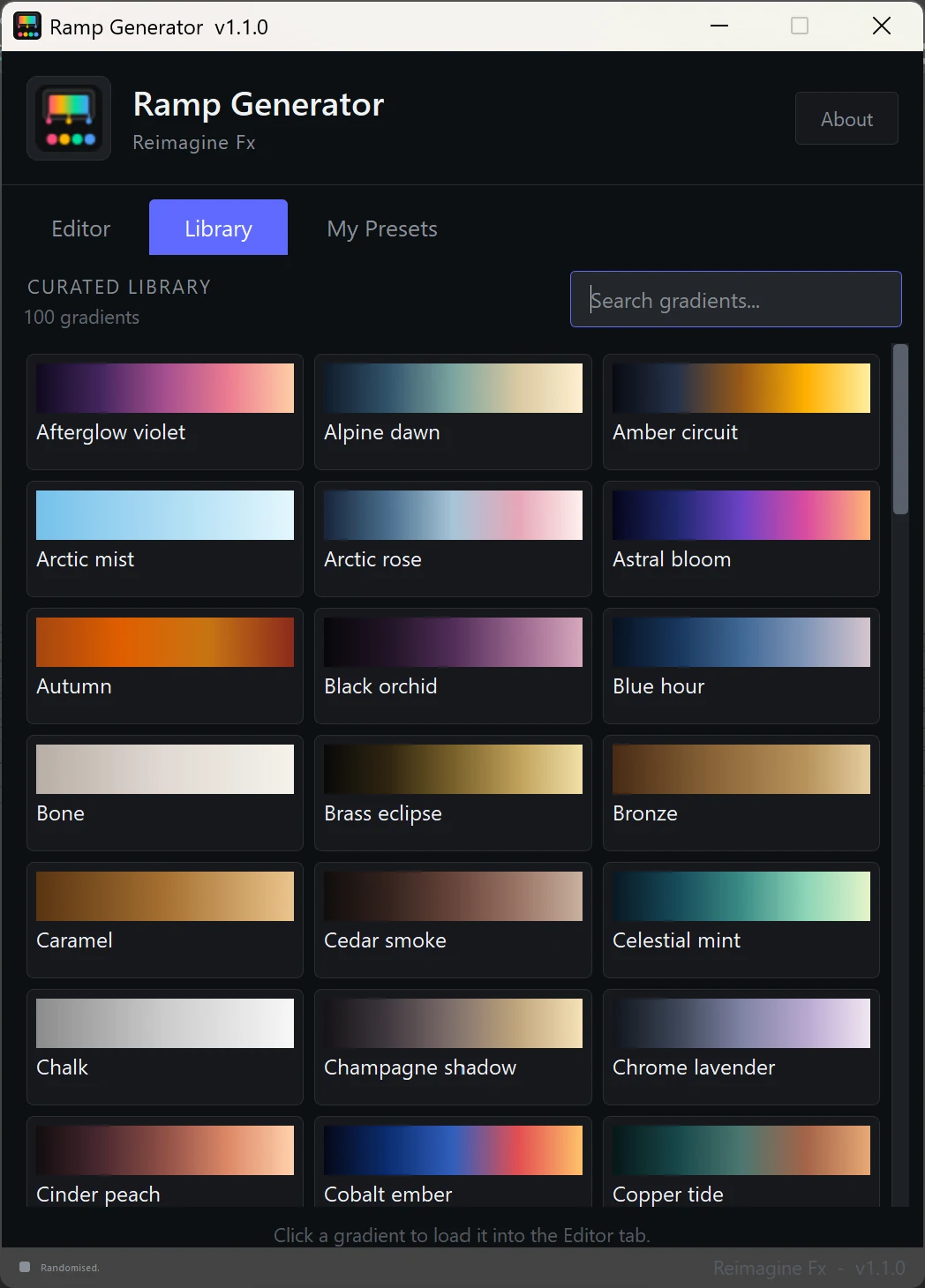Pick the Bronze gradient card
925x1288 pixels.
tap(741, 792)
